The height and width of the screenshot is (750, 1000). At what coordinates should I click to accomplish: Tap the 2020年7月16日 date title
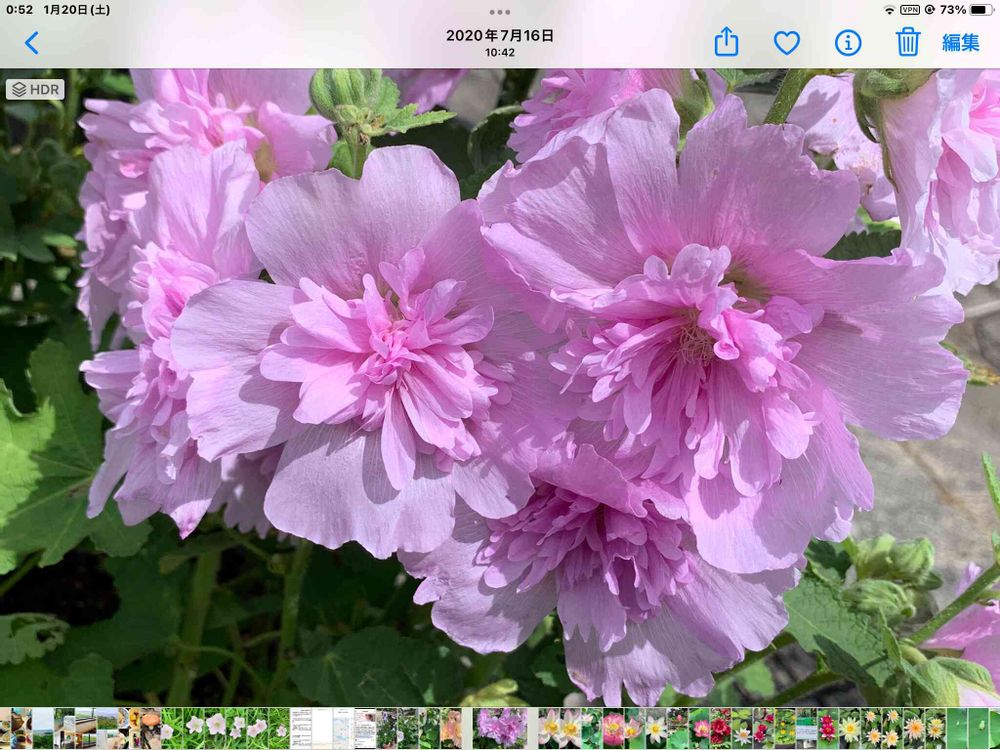point(500,36)
